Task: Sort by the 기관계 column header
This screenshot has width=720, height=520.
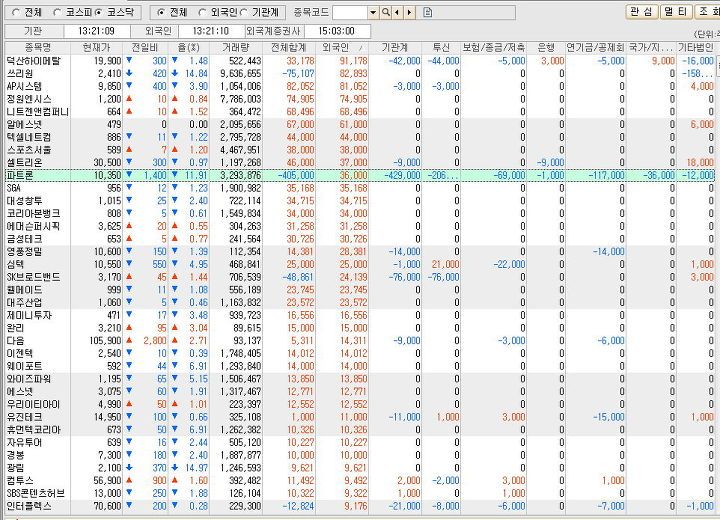Action: [395, 47]
